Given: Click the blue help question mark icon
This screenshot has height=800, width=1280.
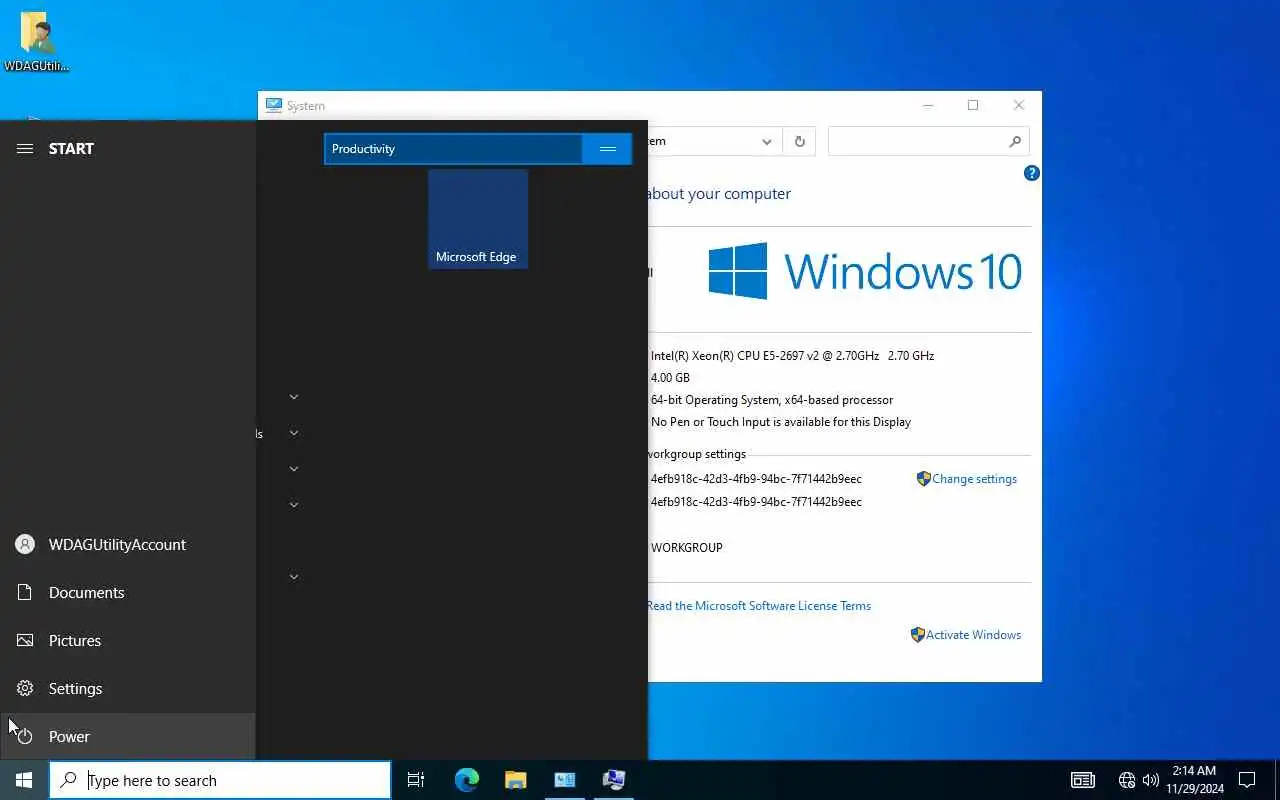Looking at the screenshot, I should 1032,173.
